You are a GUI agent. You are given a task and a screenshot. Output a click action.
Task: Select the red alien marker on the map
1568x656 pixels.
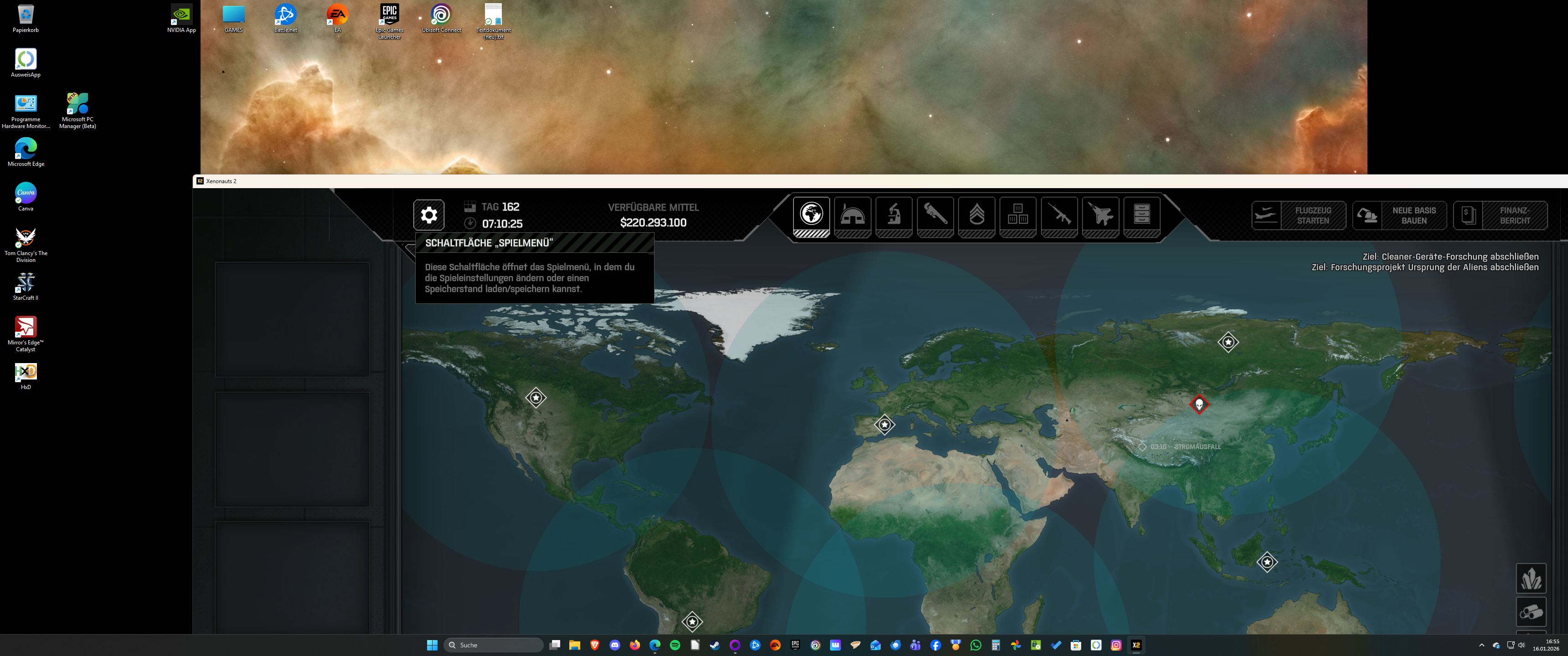(1199, 404)
